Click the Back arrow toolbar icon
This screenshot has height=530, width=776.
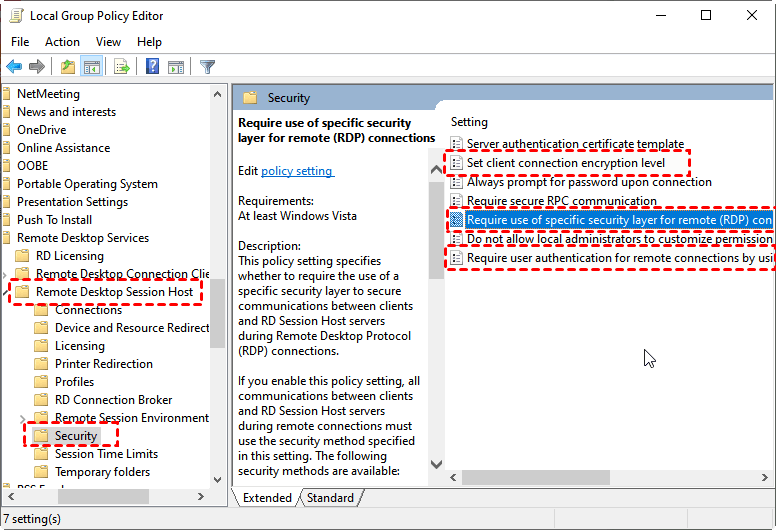pos(14,66)
